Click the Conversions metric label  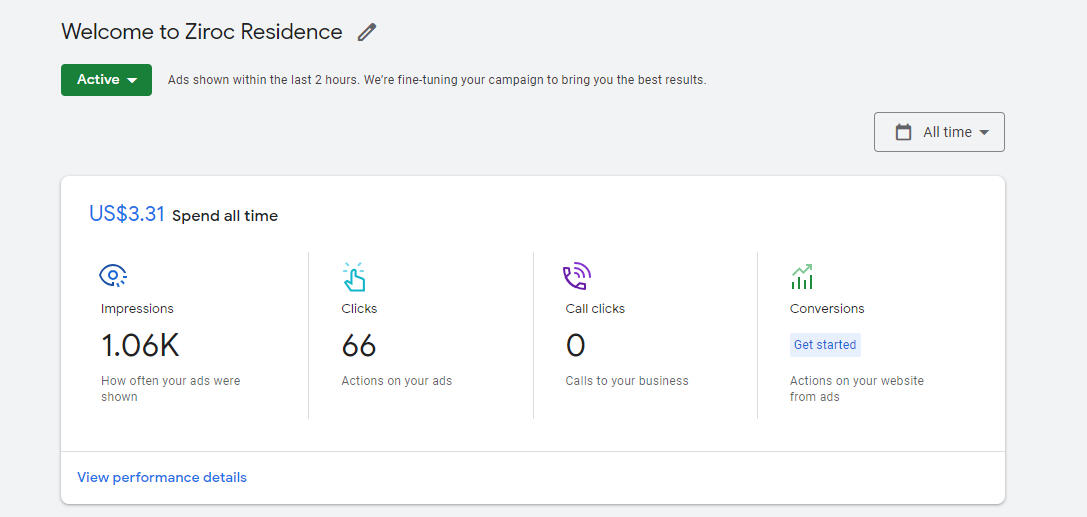coord(827,309)
